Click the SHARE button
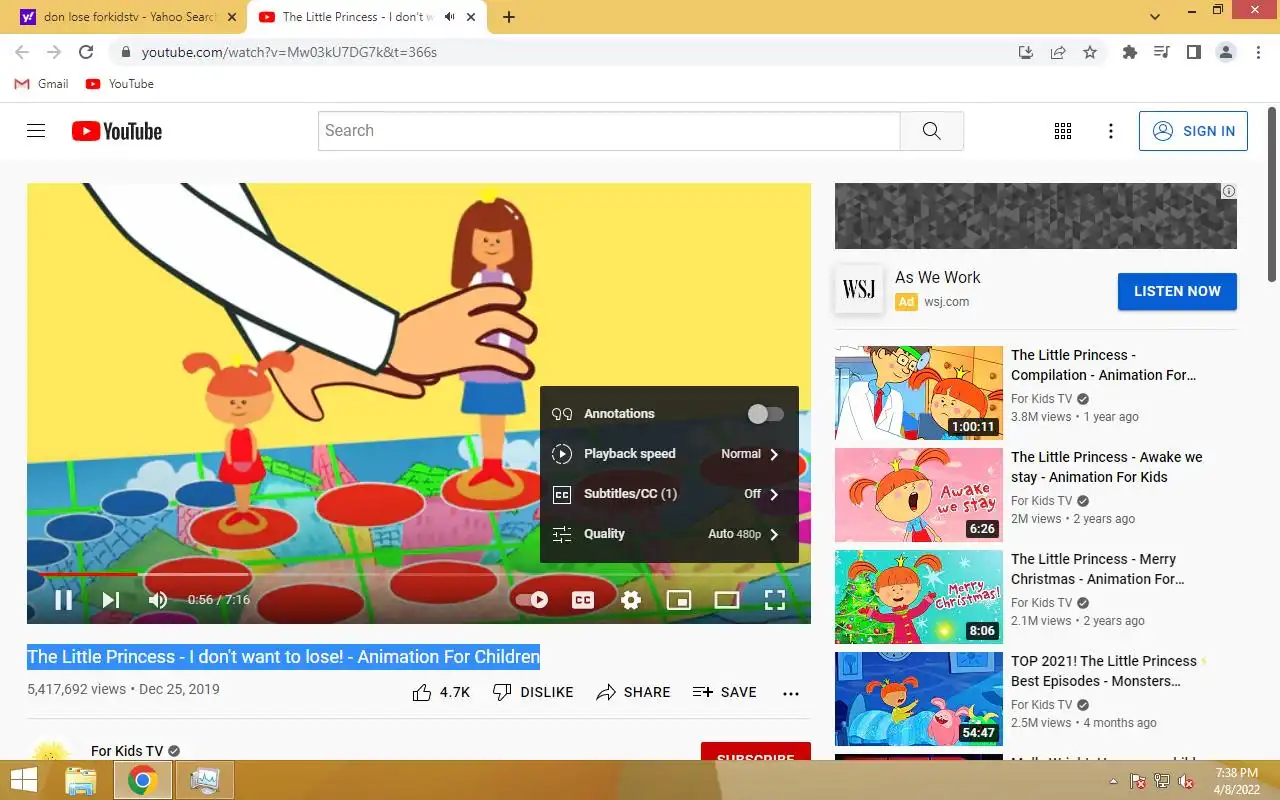Screen dimensions: 1280x800 (x=633, y=692)
